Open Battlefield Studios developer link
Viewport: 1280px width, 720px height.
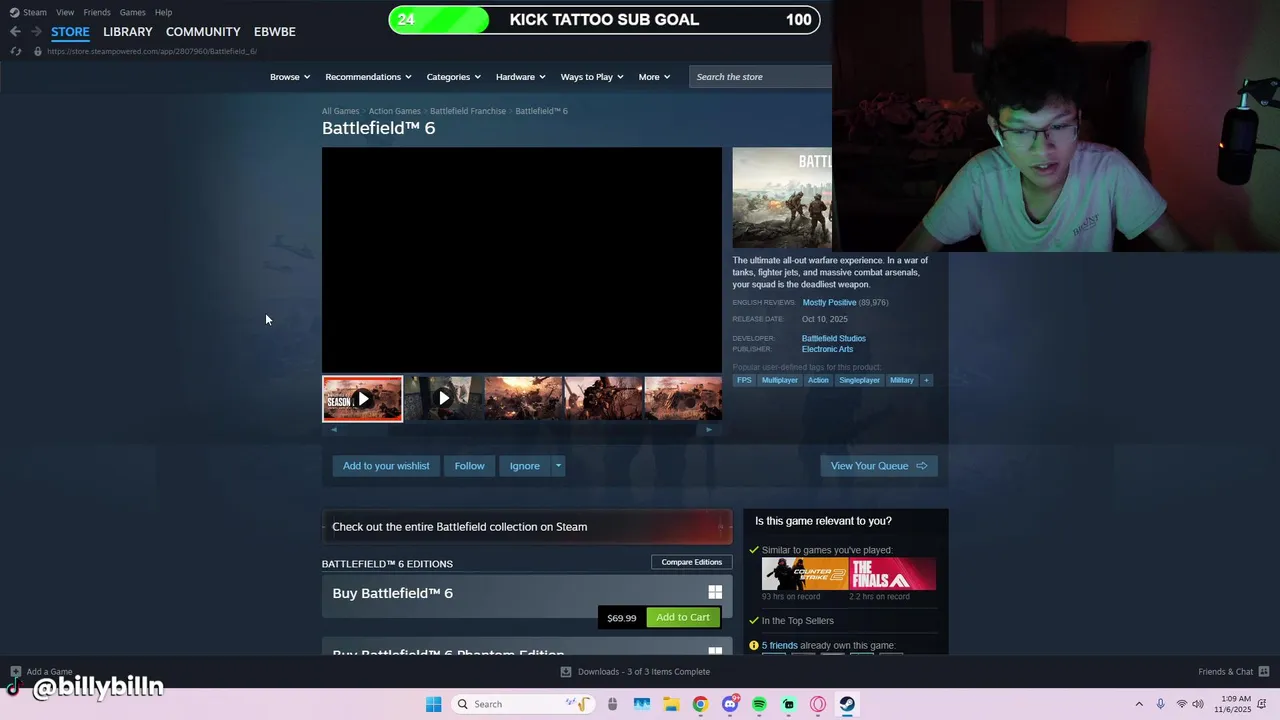(834, 338)
